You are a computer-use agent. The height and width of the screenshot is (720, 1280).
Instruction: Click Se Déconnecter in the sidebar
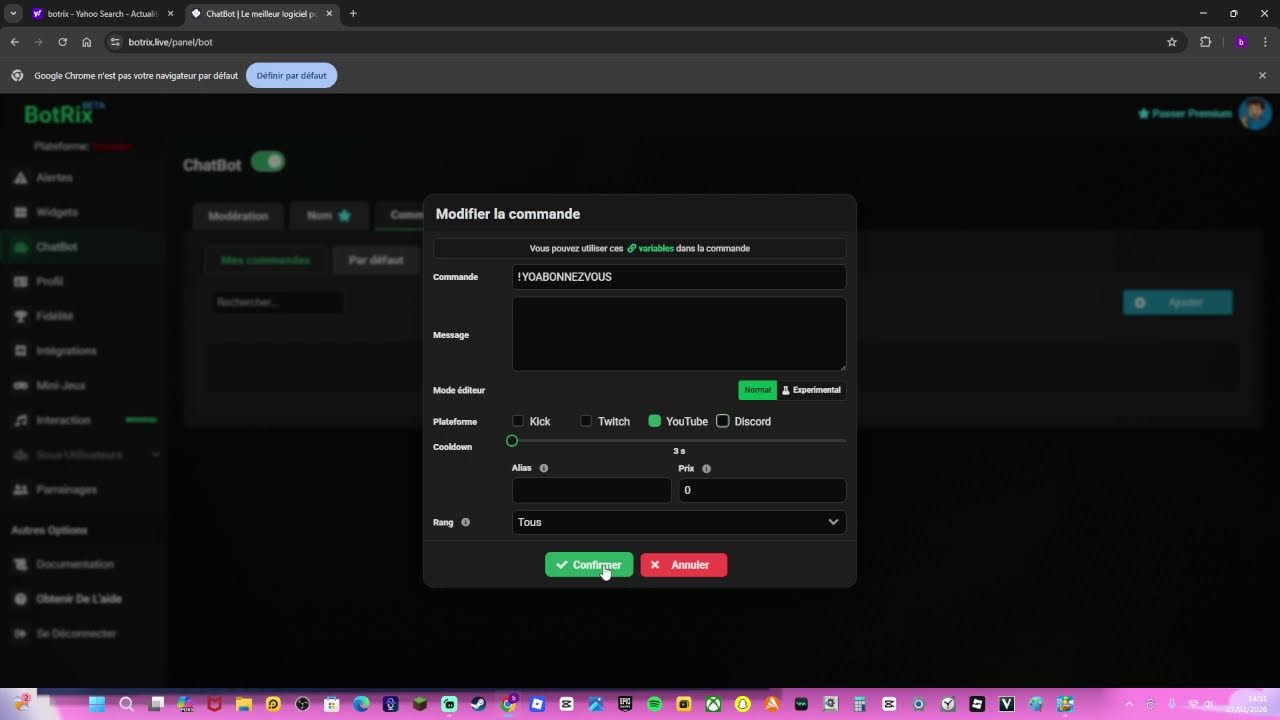click(76, 634)
